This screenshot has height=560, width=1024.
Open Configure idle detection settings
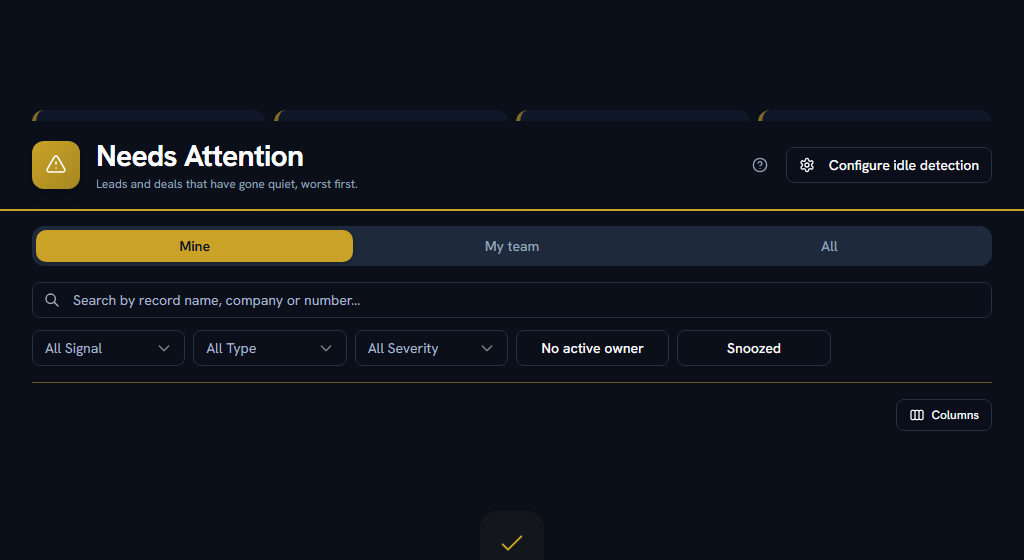pyautogui.click(x=888, y=165)
